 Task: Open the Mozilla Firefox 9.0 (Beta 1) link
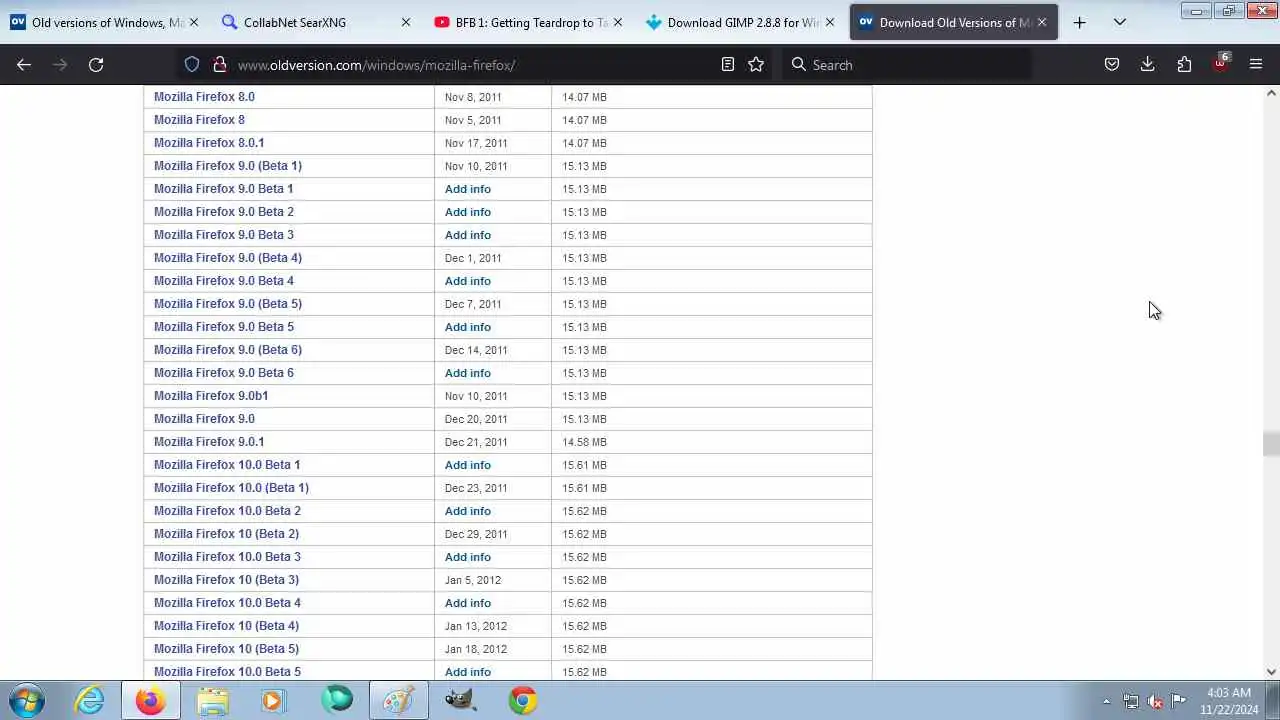(228, 166)
